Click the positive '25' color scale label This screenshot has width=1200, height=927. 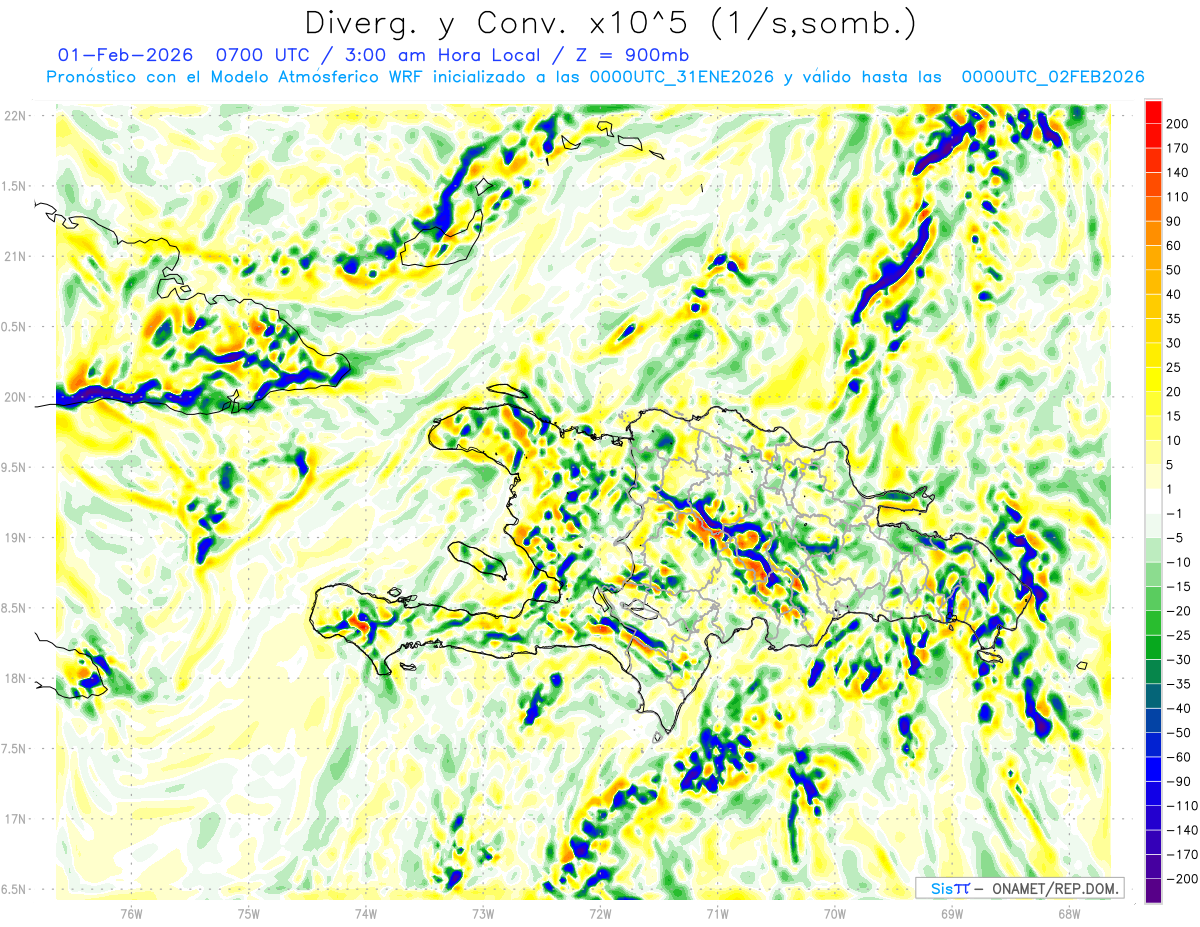coord(1176,367)
